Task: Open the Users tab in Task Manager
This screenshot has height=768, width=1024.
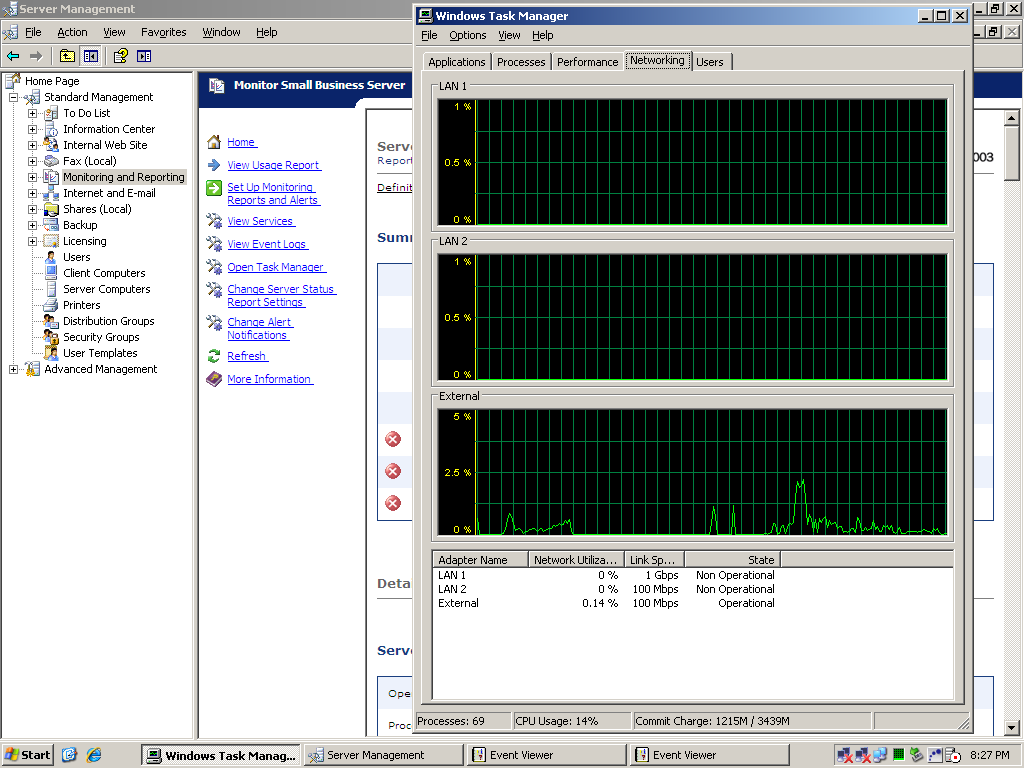Action: pyautogui.click(x=710, y=62)
